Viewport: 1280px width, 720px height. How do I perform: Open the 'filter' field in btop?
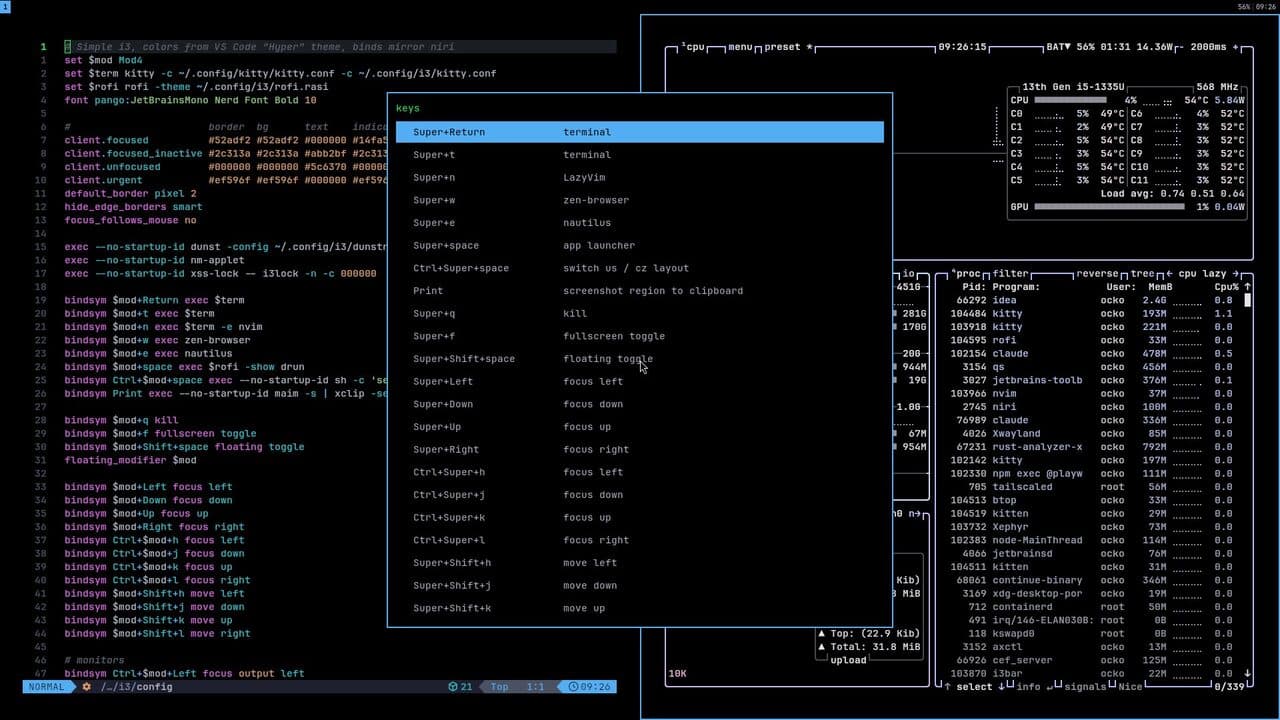tap(1011, 273)
